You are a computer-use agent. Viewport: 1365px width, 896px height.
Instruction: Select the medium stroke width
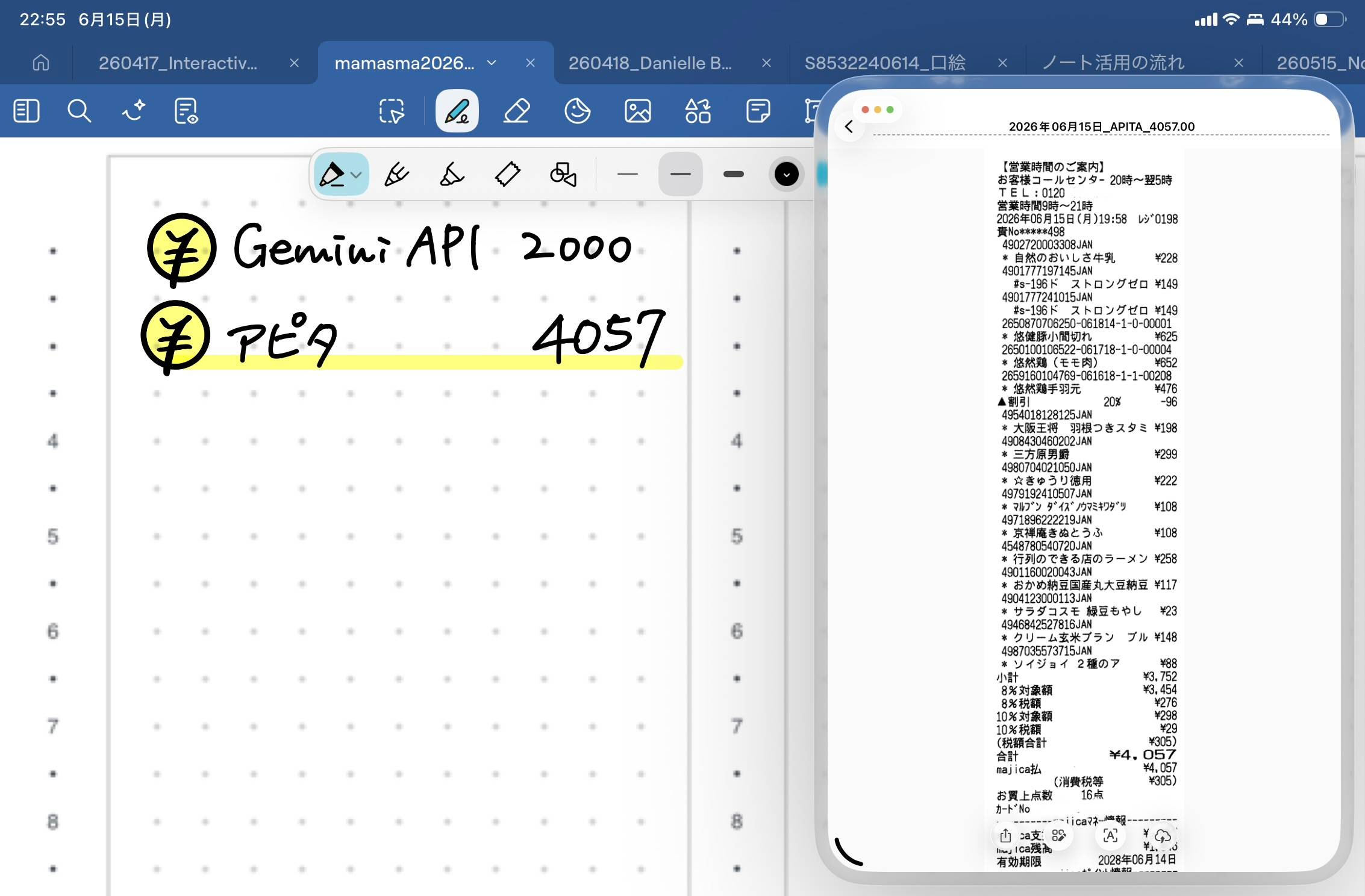pos(680,175)
